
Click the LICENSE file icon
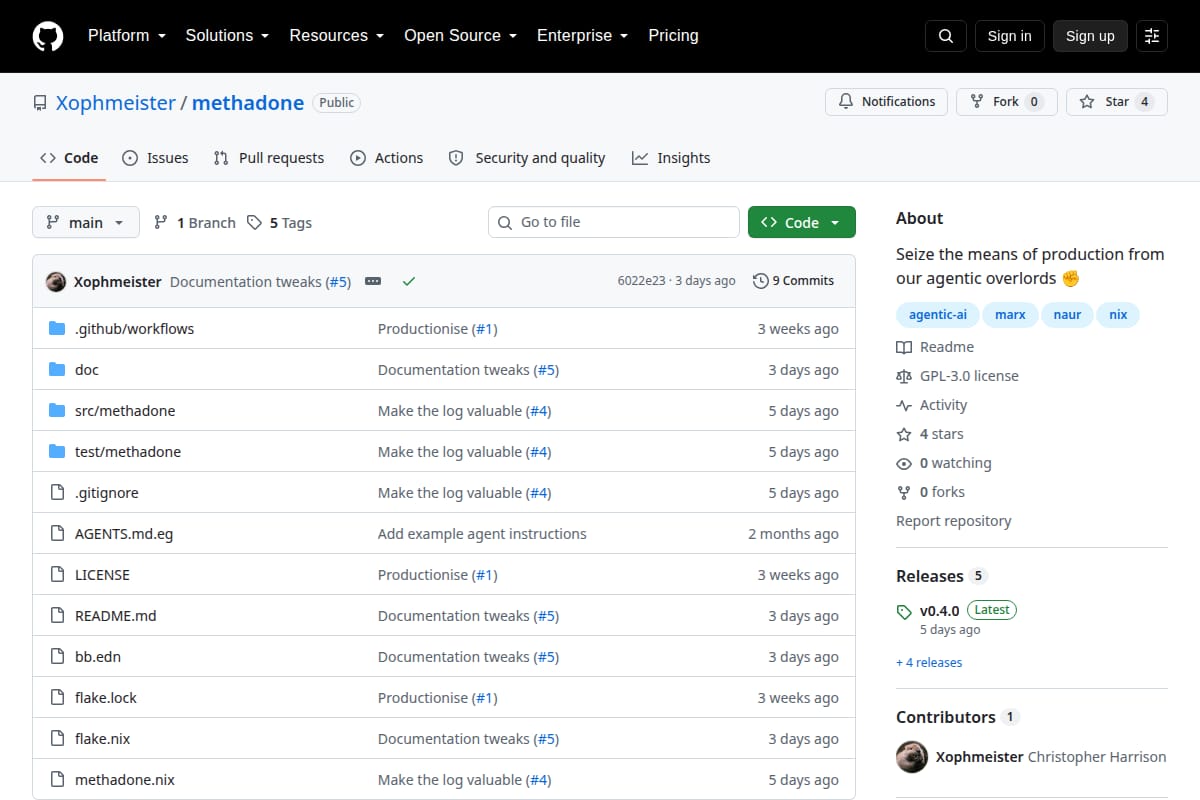tap(57, 575)
